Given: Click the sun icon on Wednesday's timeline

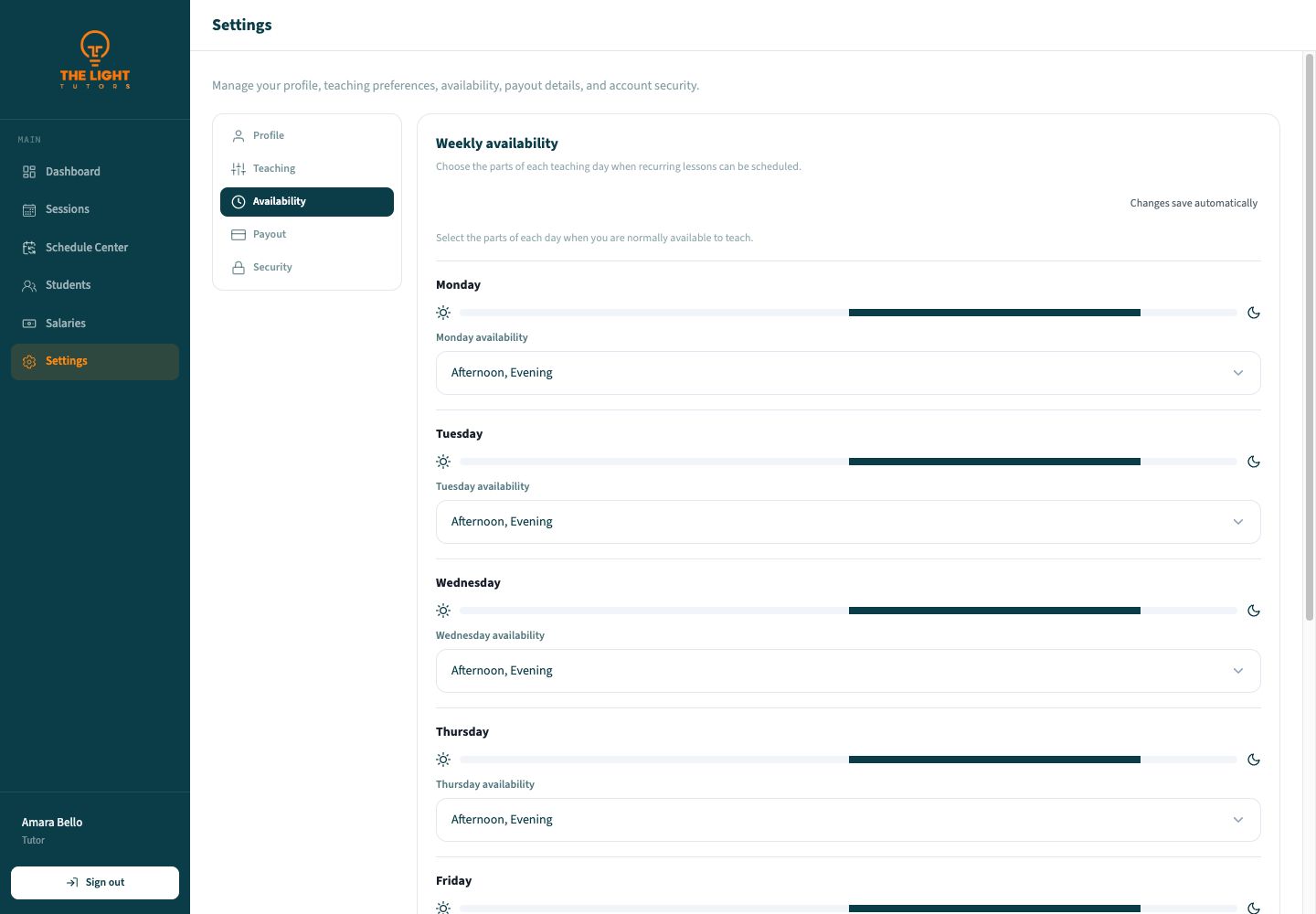Looking at the screenshot, I should [x=443, y=611].
